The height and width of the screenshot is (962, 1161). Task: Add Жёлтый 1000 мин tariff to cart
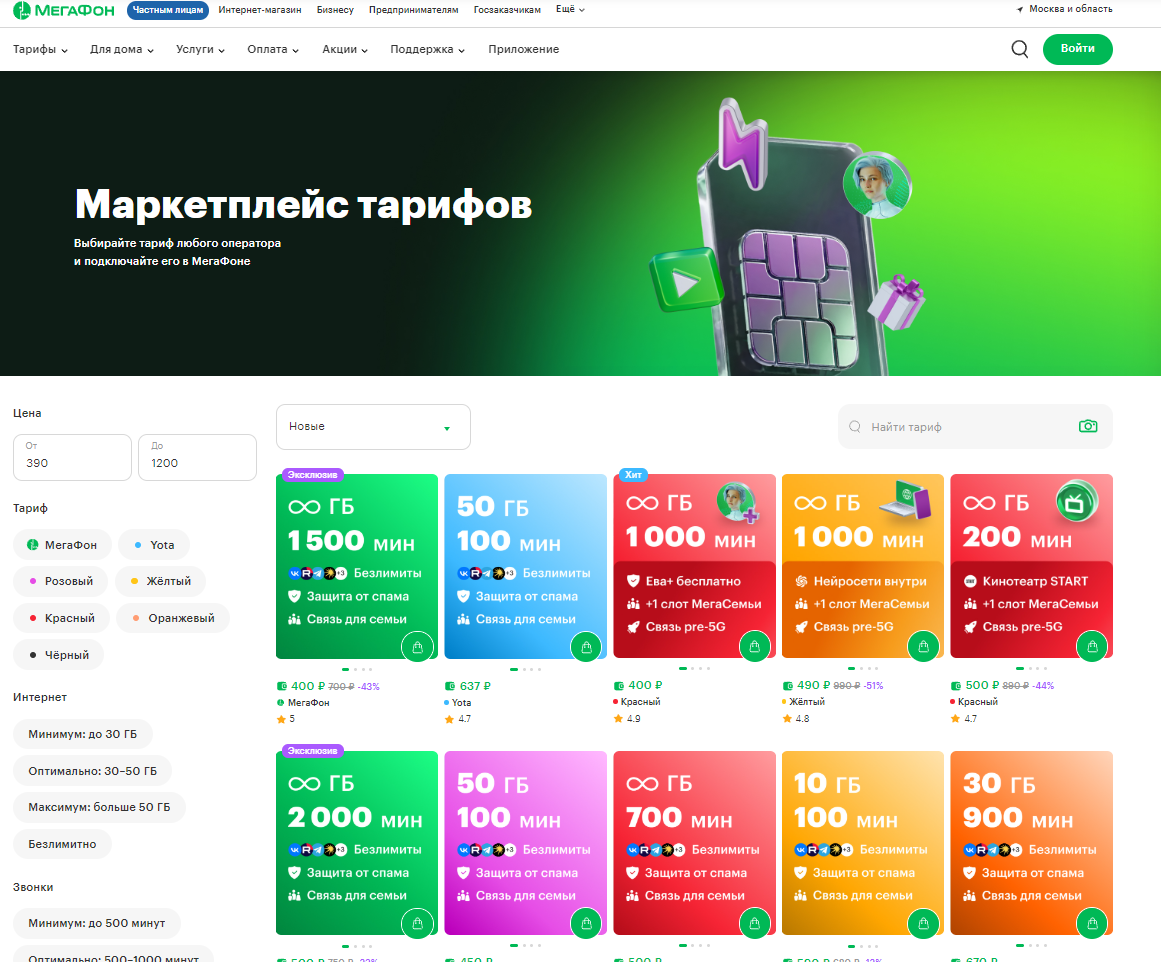coord(923,647)
